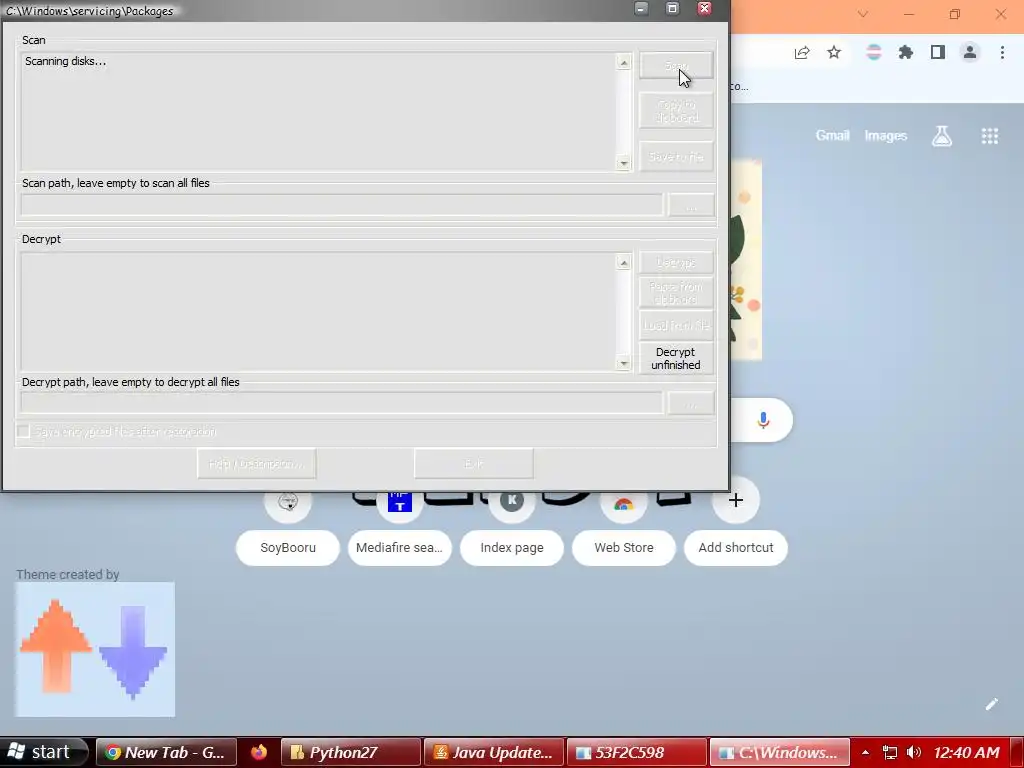Image resolution: width=1024 pixels, height=768 pixels.
Task: Open the Google apps grid icon
Action: click(990, 136)
